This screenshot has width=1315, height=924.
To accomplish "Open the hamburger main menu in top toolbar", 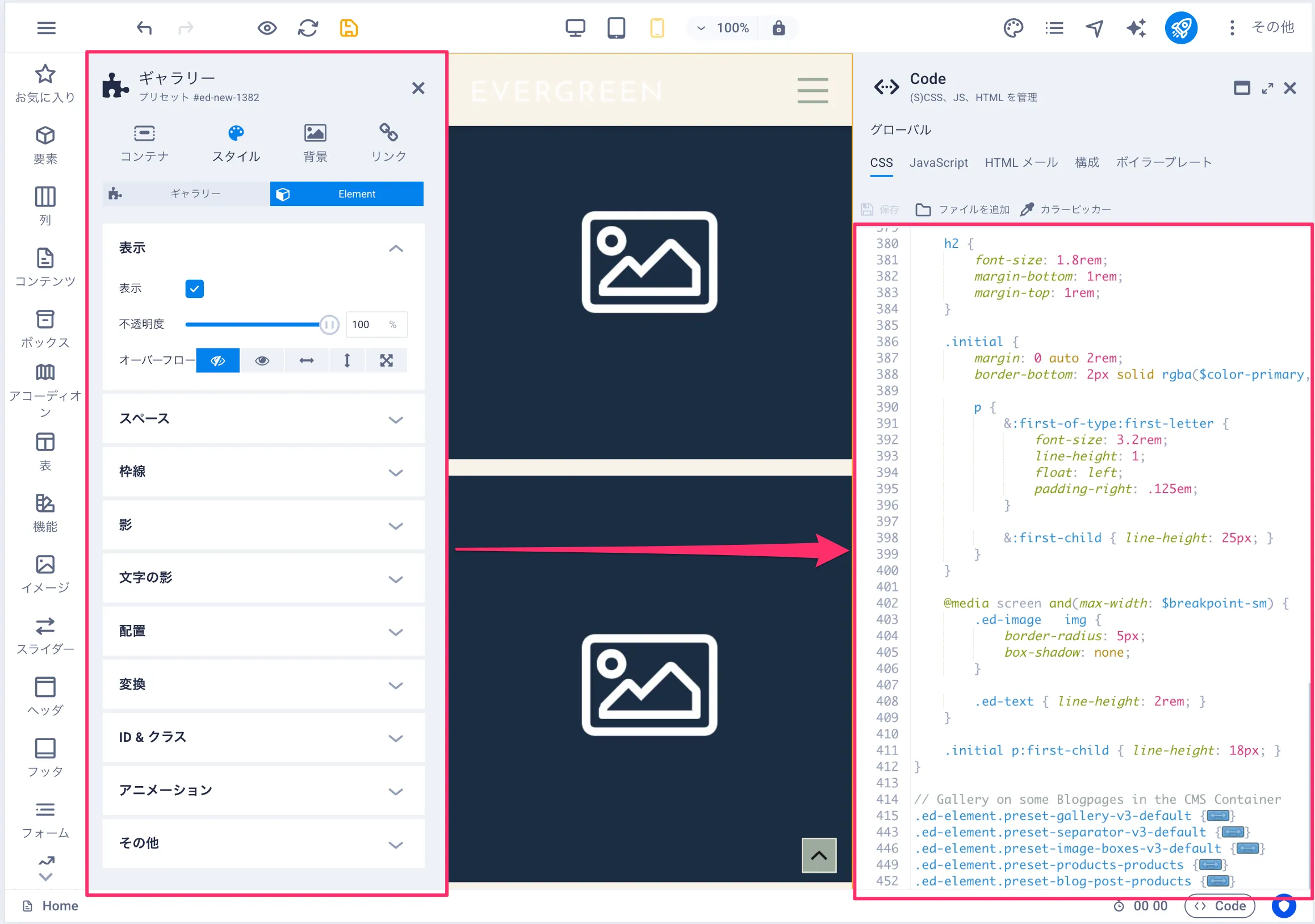I will pos(47,28).
